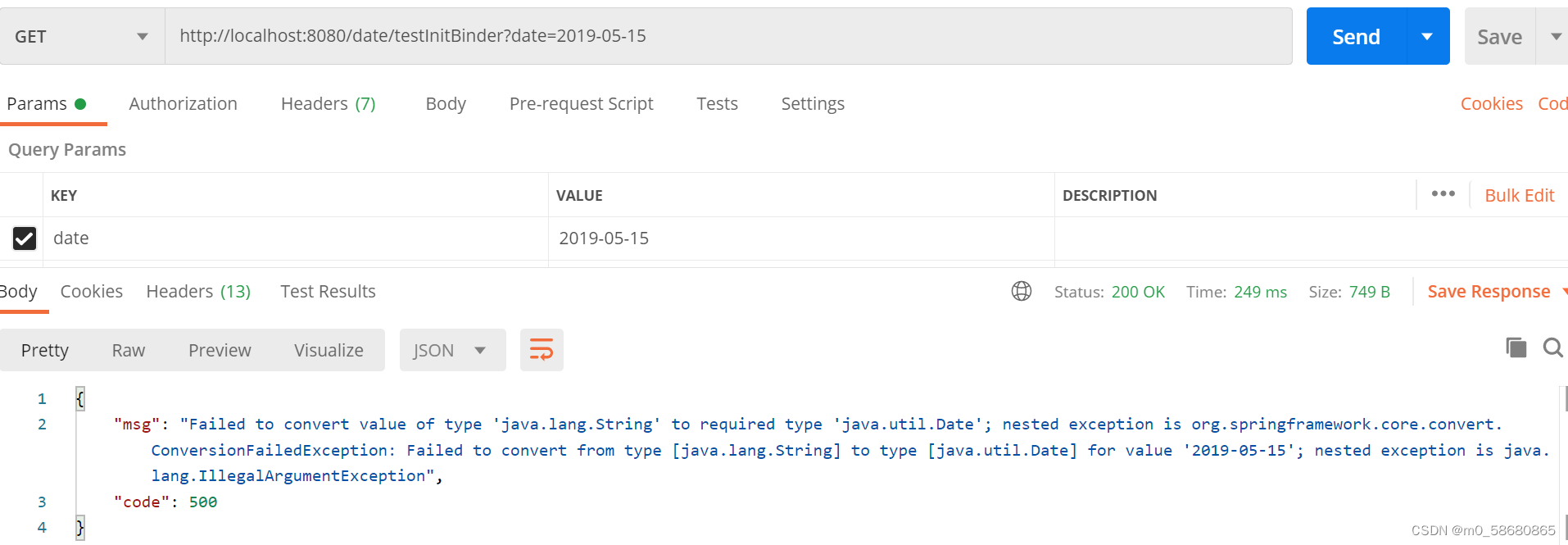This screenshot has height=545, width=1568.
Task: Click the wrap lines icon in response toolbar
Action: pyautogui.click(x=542, y=350)
